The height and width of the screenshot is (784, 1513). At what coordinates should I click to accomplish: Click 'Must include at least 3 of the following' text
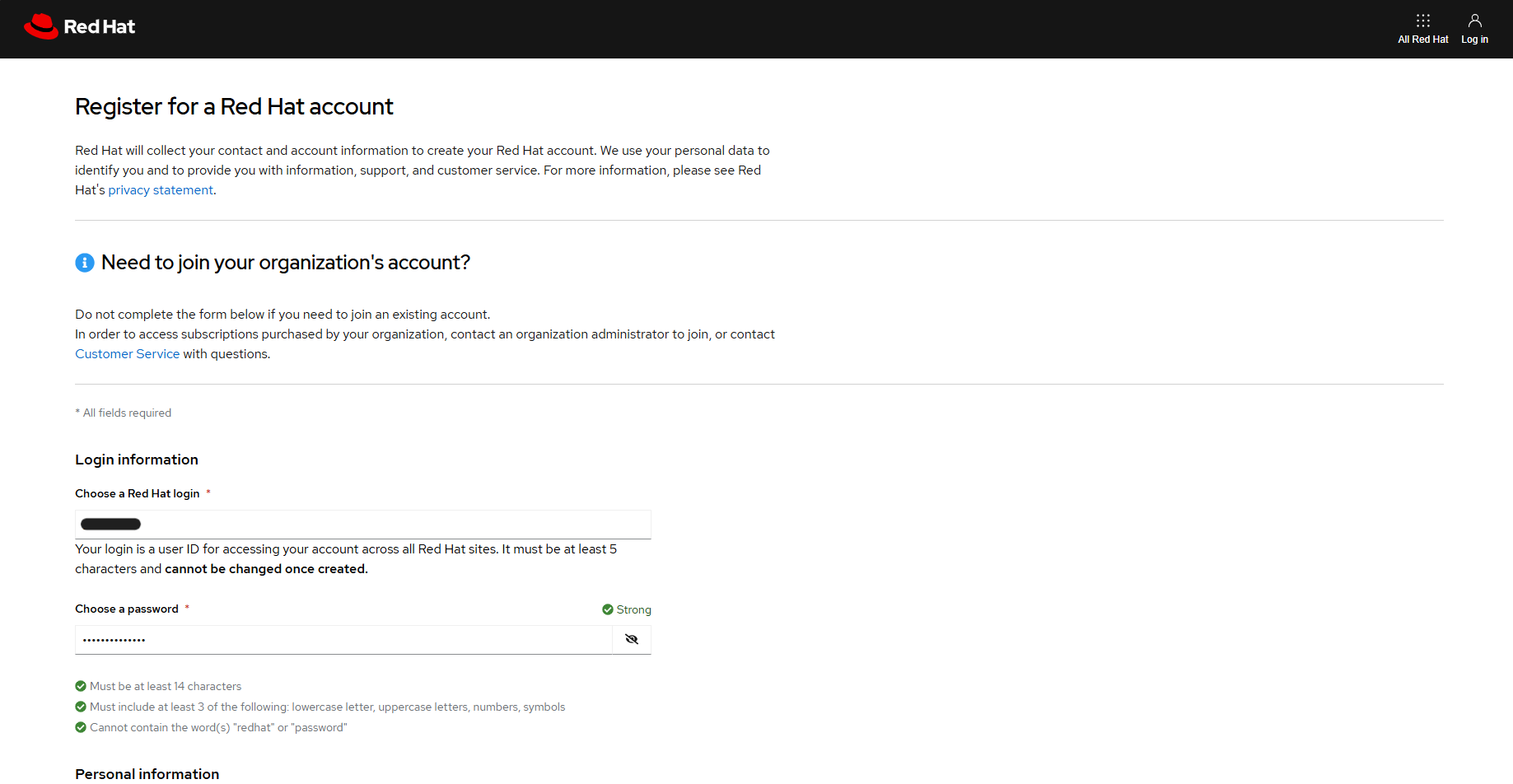coord(328,707)
